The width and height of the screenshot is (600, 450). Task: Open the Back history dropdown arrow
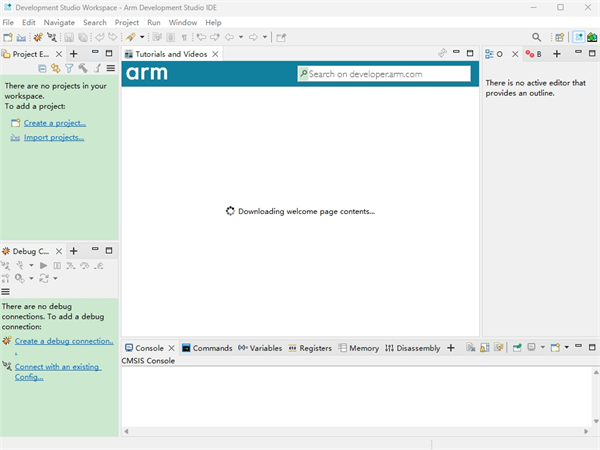pos(241,37)
